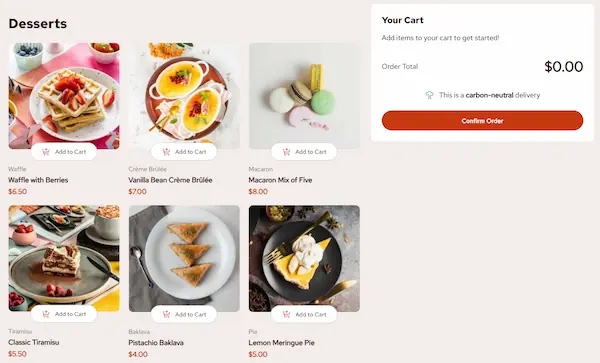Open the waffle with strawberries photo
600x363 pixels.
tap(64, 96)
